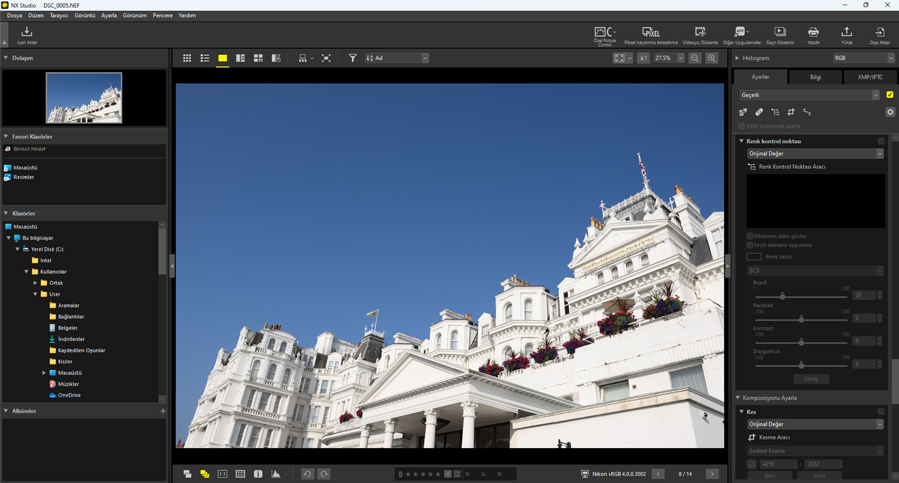Toggle the Kes section checkbox

tap(880, 411)
